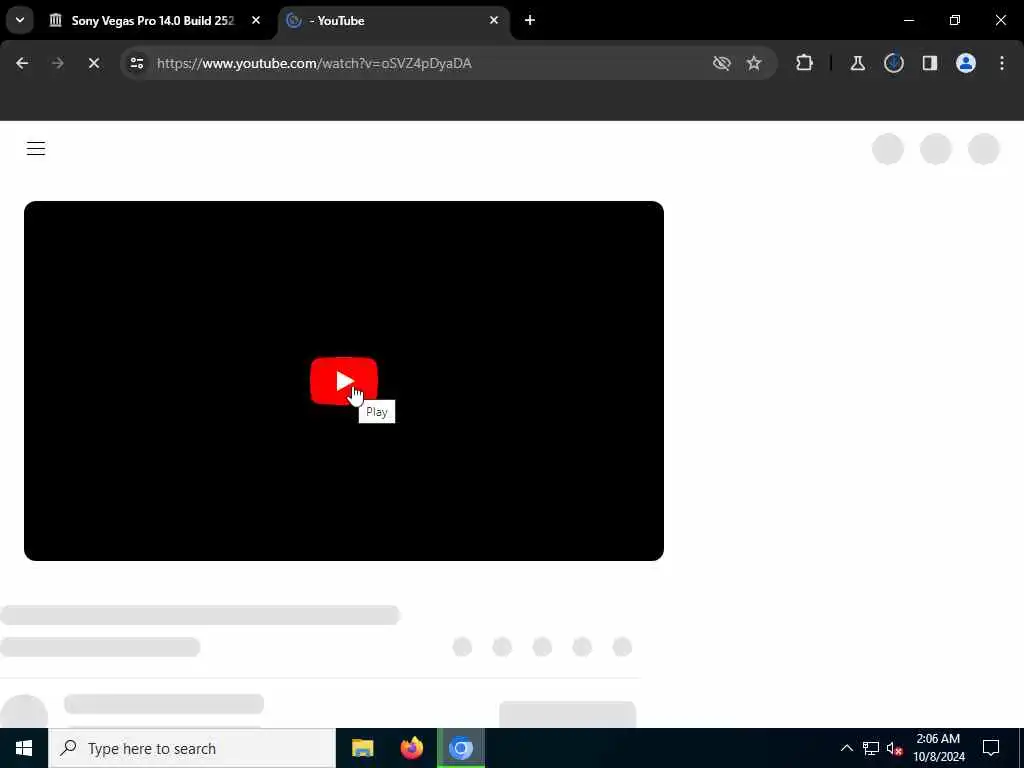Screen dimensions: 1024x768
Task: Close the Sony Vegas Pro tab
Action: 256,20
